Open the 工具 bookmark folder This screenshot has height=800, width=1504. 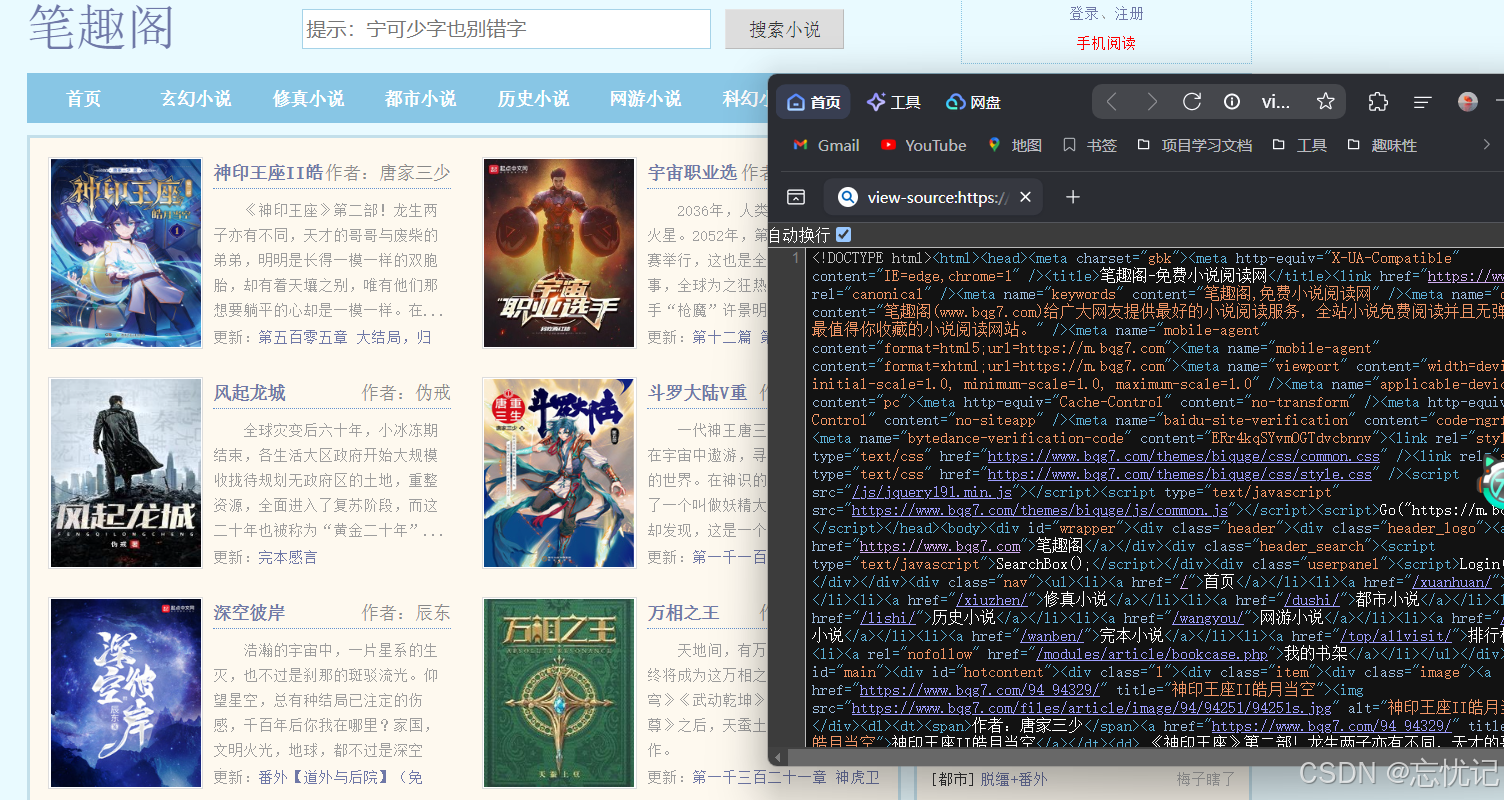(1300, 145)
